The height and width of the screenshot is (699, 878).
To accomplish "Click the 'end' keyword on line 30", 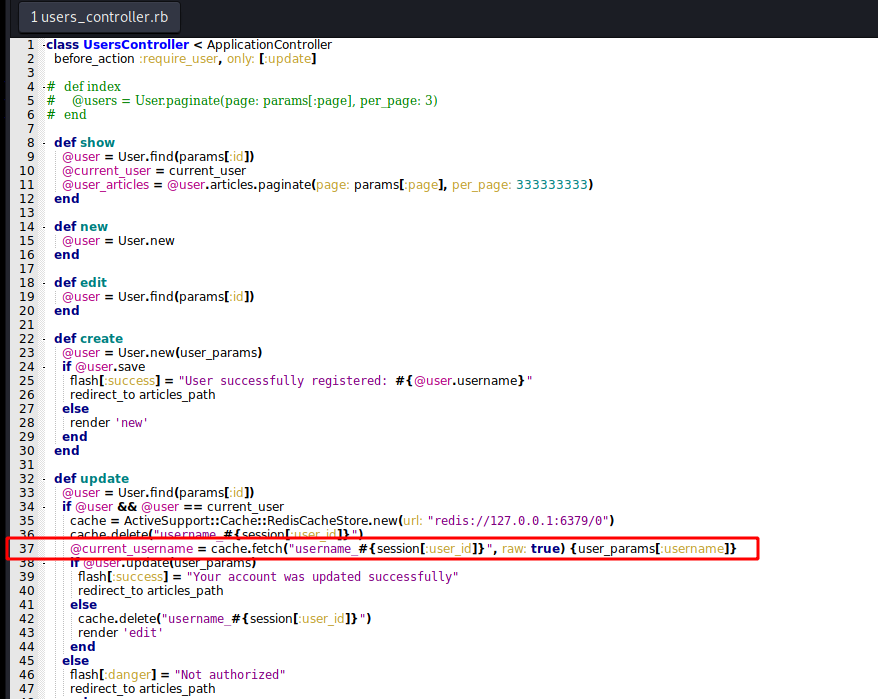I will click(x=67, y=451).
